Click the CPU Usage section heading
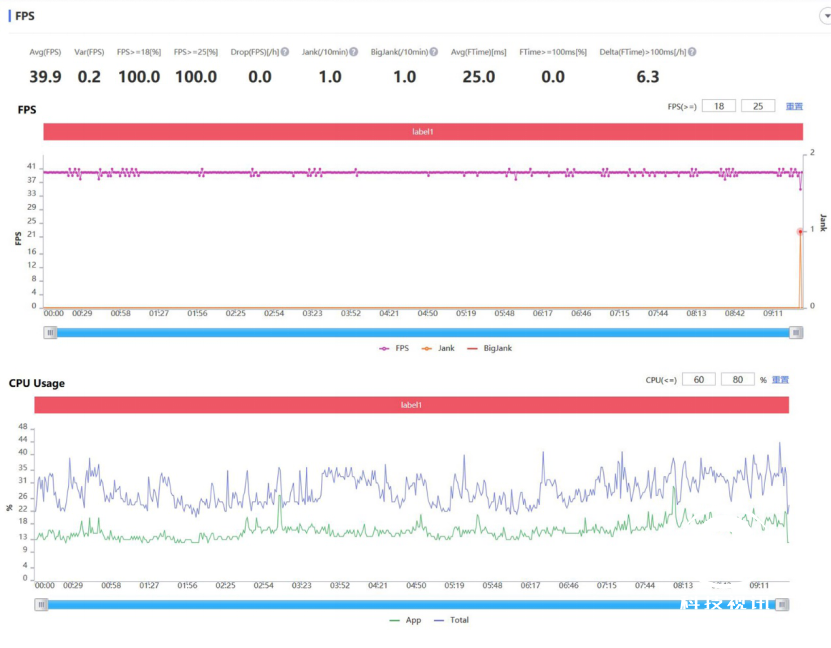This screenshot has width=831, height=648. tap(37, 383)
